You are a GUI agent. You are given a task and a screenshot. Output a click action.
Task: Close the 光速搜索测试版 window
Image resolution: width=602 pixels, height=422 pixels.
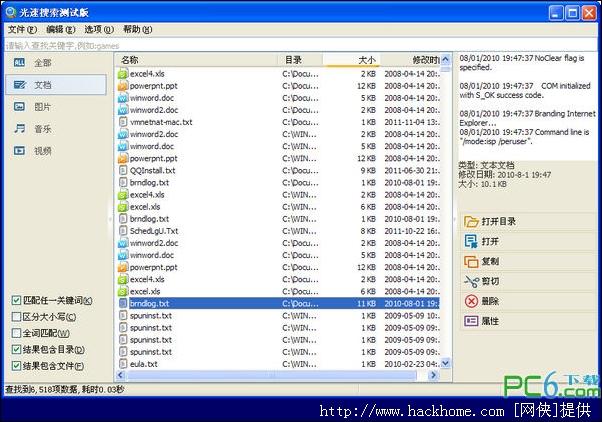pyautogui.click(x=589, y=13)
